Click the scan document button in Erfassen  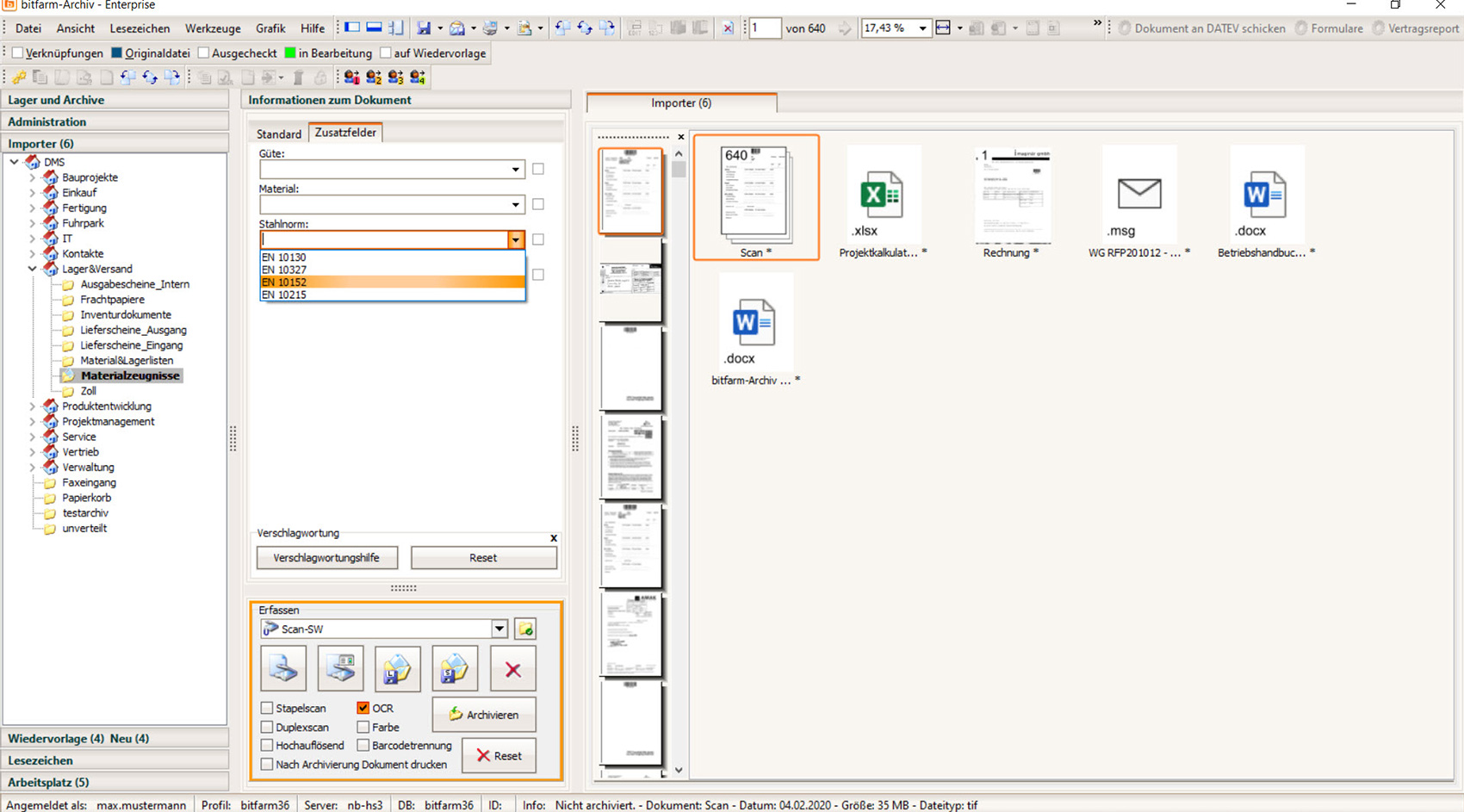[x=283, y=668]
